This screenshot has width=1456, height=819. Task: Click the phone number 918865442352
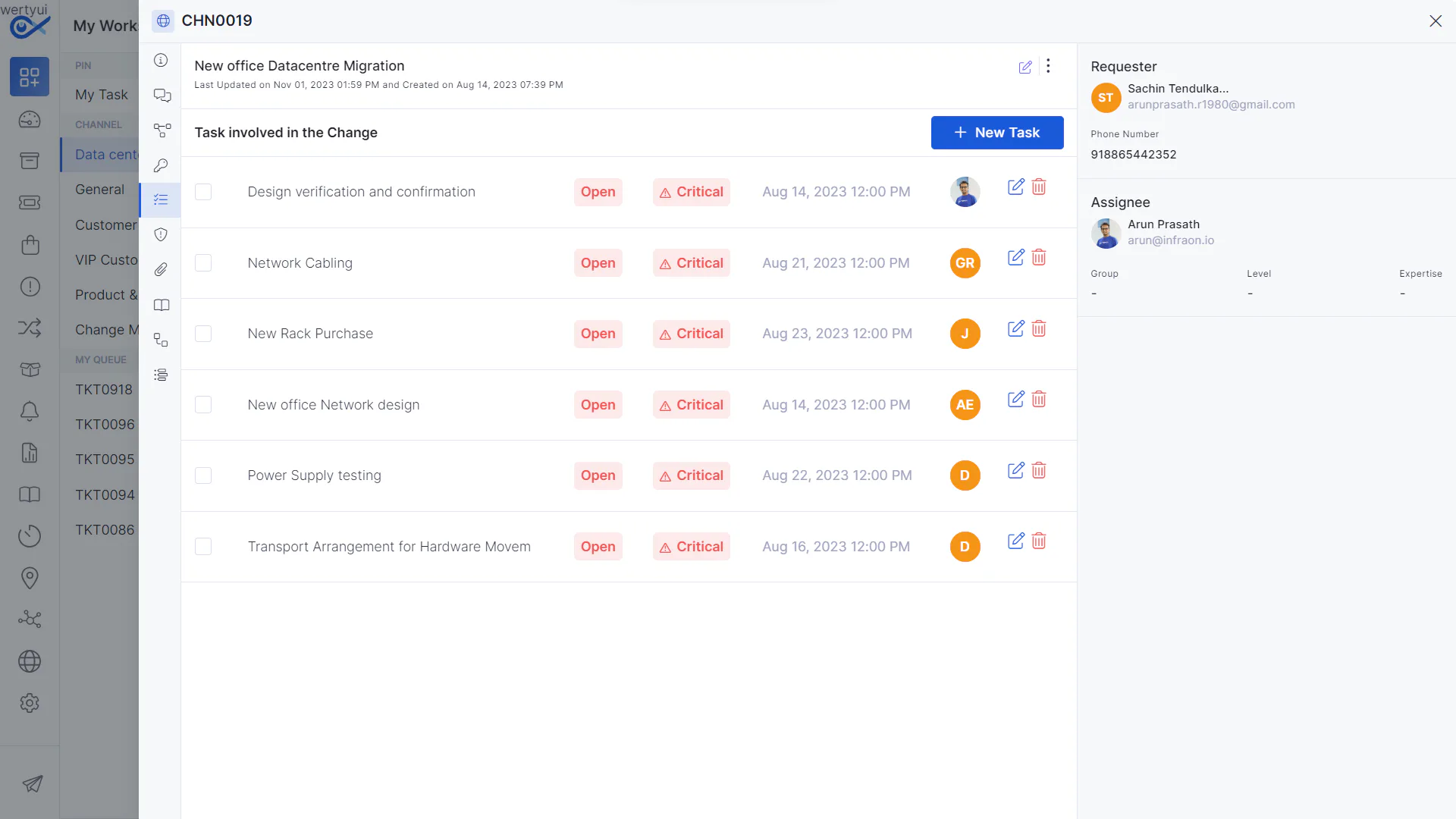[x=1134, y=155]
